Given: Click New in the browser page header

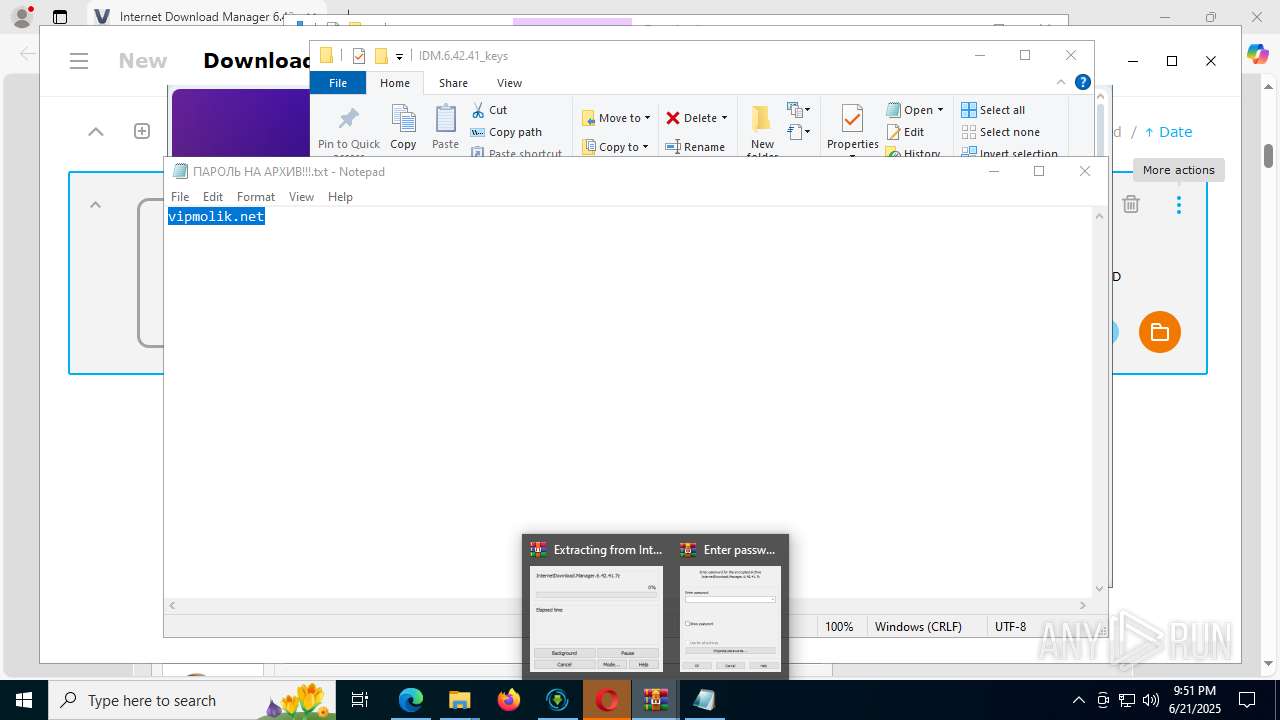Looking at the screenshot, I should point(143,61).
